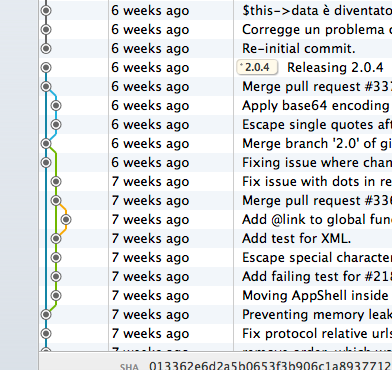Viewport: 392px width, 370px height.
Task: Select the 'Add failing test for #218' message
Action: (317, 277)
